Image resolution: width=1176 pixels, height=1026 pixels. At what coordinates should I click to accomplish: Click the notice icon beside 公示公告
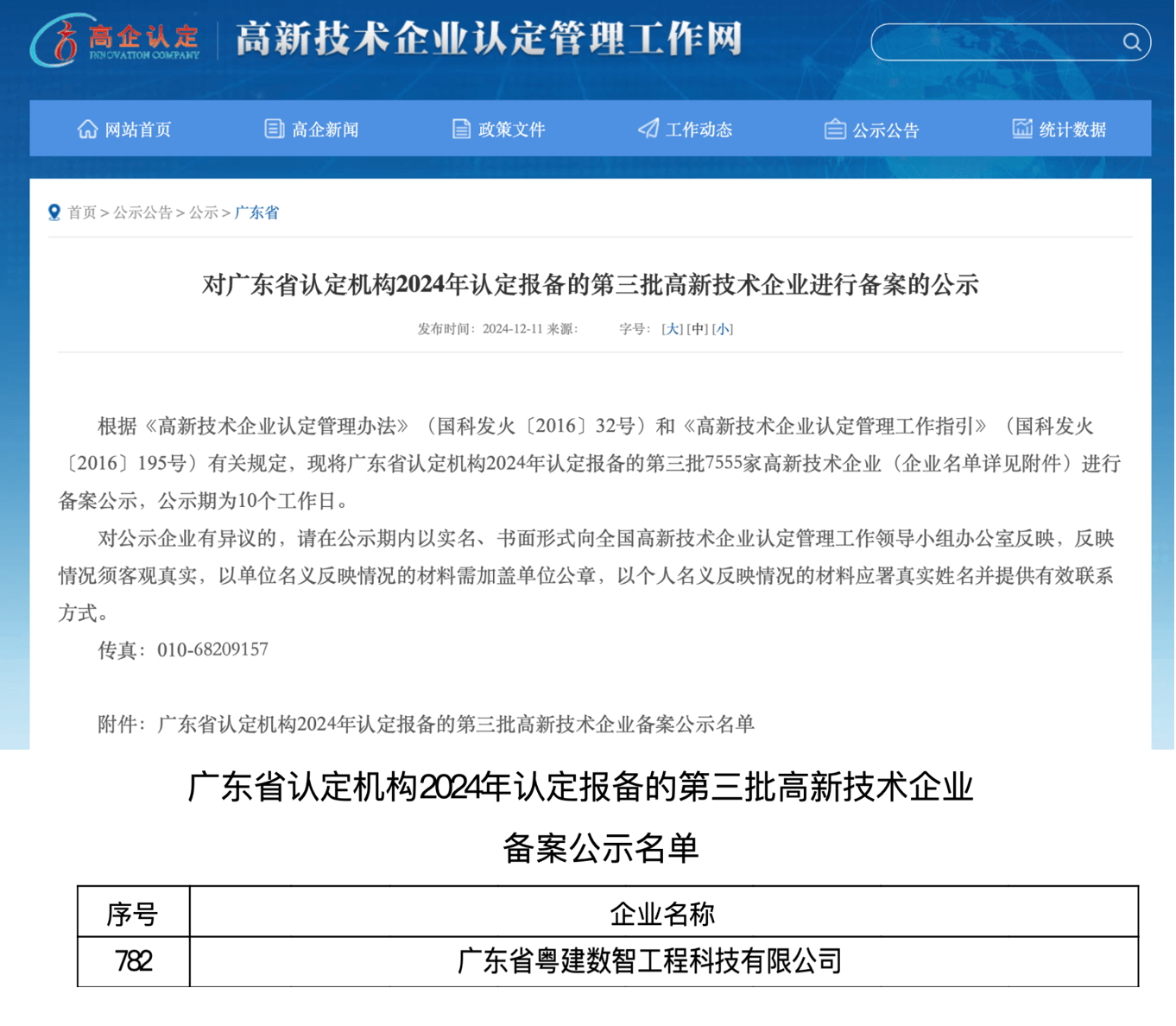(835, 130)
